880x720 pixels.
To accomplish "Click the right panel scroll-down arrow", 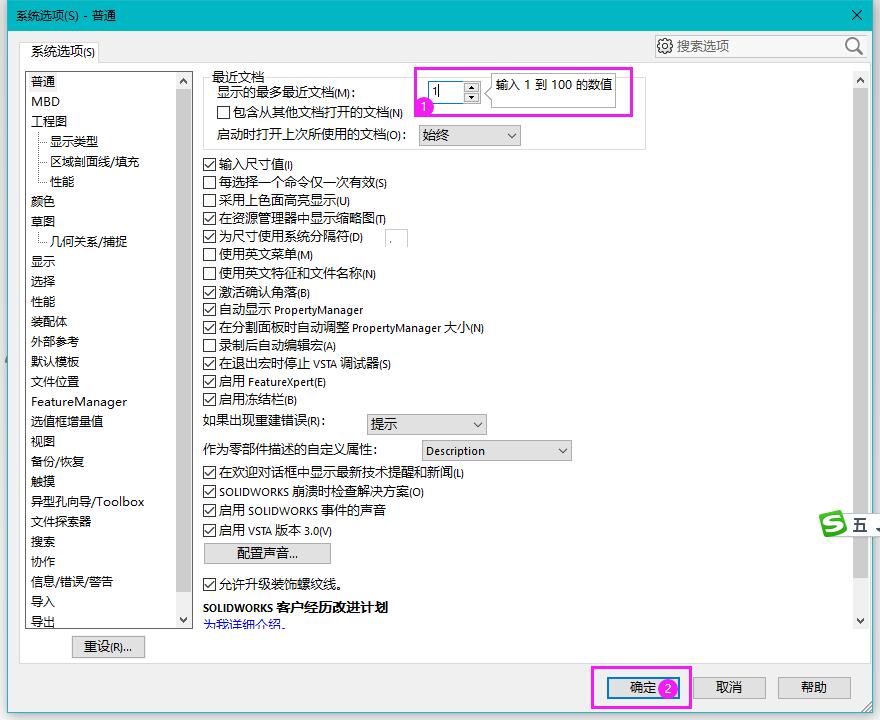I will click(x=860, y=621).
